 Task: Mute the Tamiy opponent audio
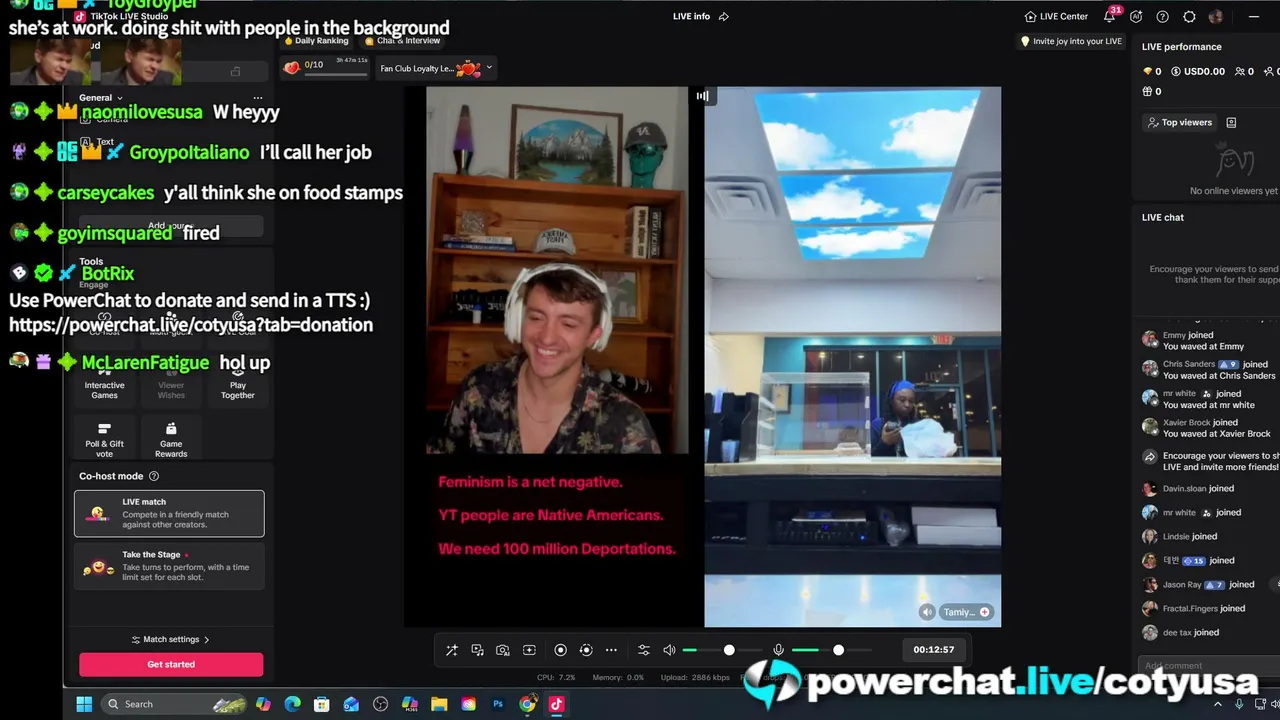pos(927,612)
